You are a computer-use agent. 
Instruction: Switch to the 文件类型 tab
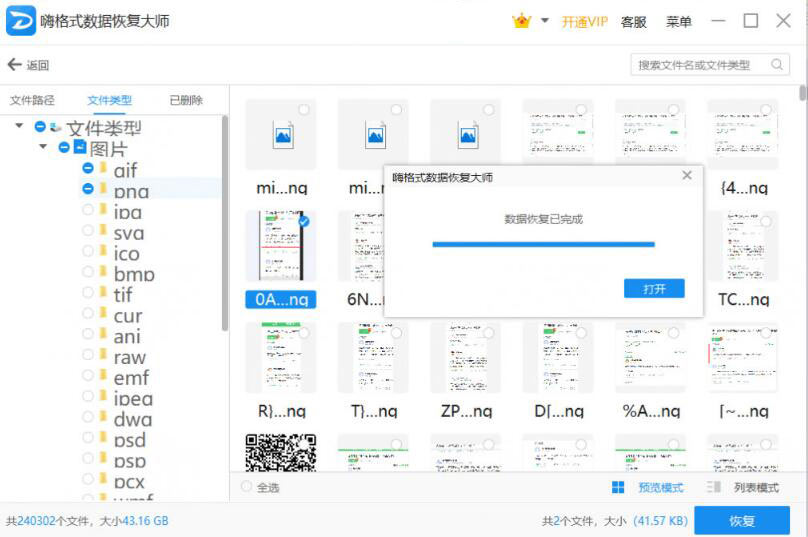[110, 100]
